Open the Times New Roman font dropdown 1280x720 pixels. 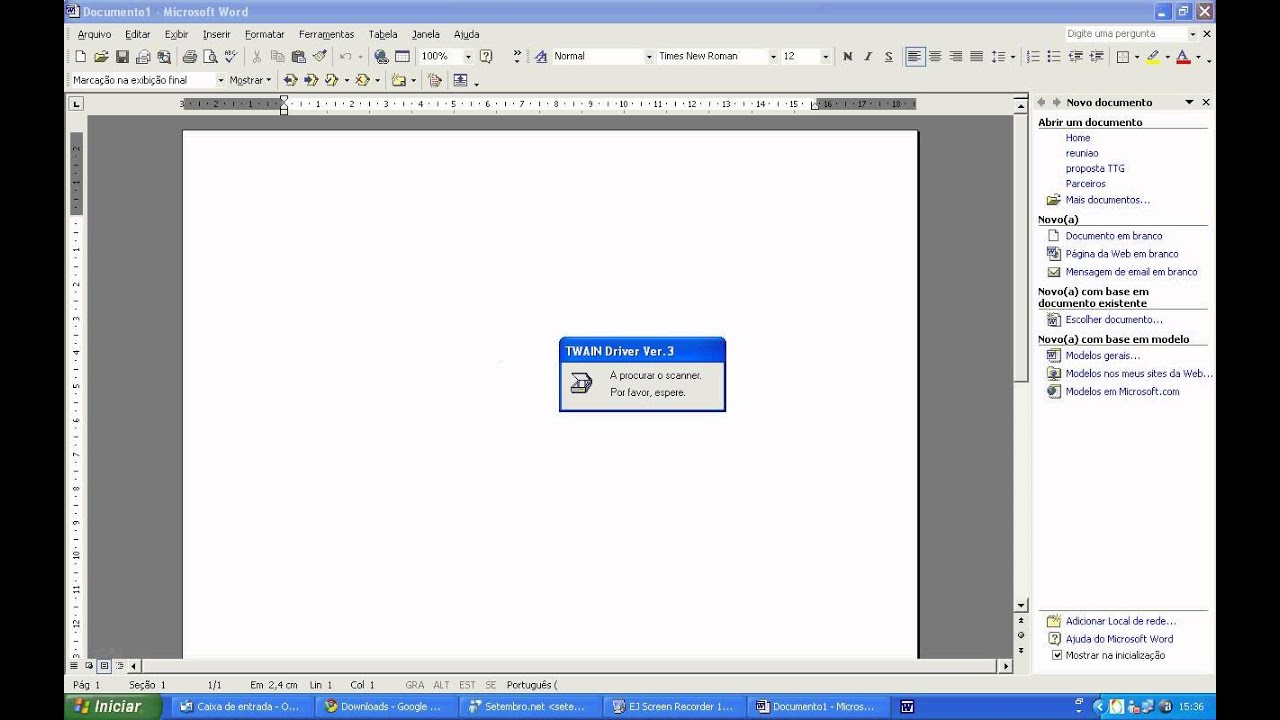[773, 57]
